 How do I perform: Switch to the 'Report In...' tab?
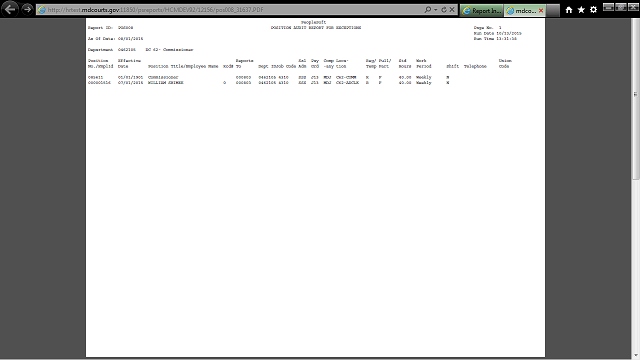pyautogui.click(x=482, y=11)
